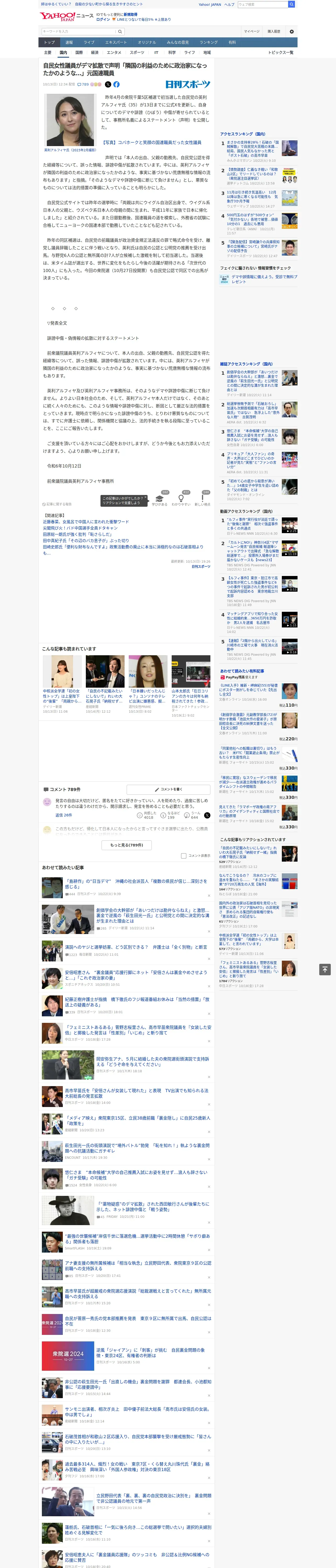Viewport: 336px width, 1568px height.
Task: Open the 中核派全学連 recommended article thumbnail
Action: (x=62, y=671)
